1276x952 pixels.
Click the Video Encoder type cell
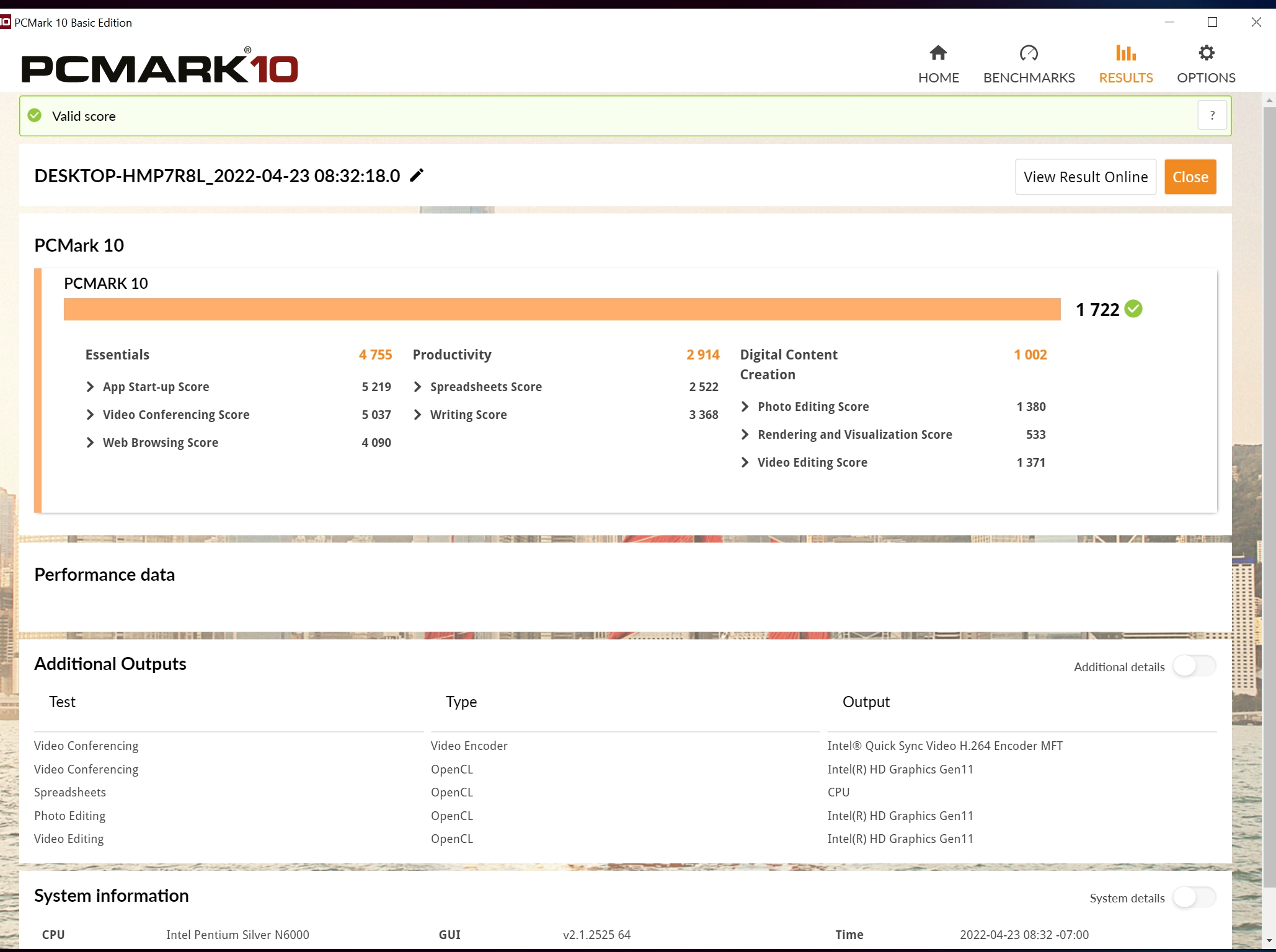469,746
